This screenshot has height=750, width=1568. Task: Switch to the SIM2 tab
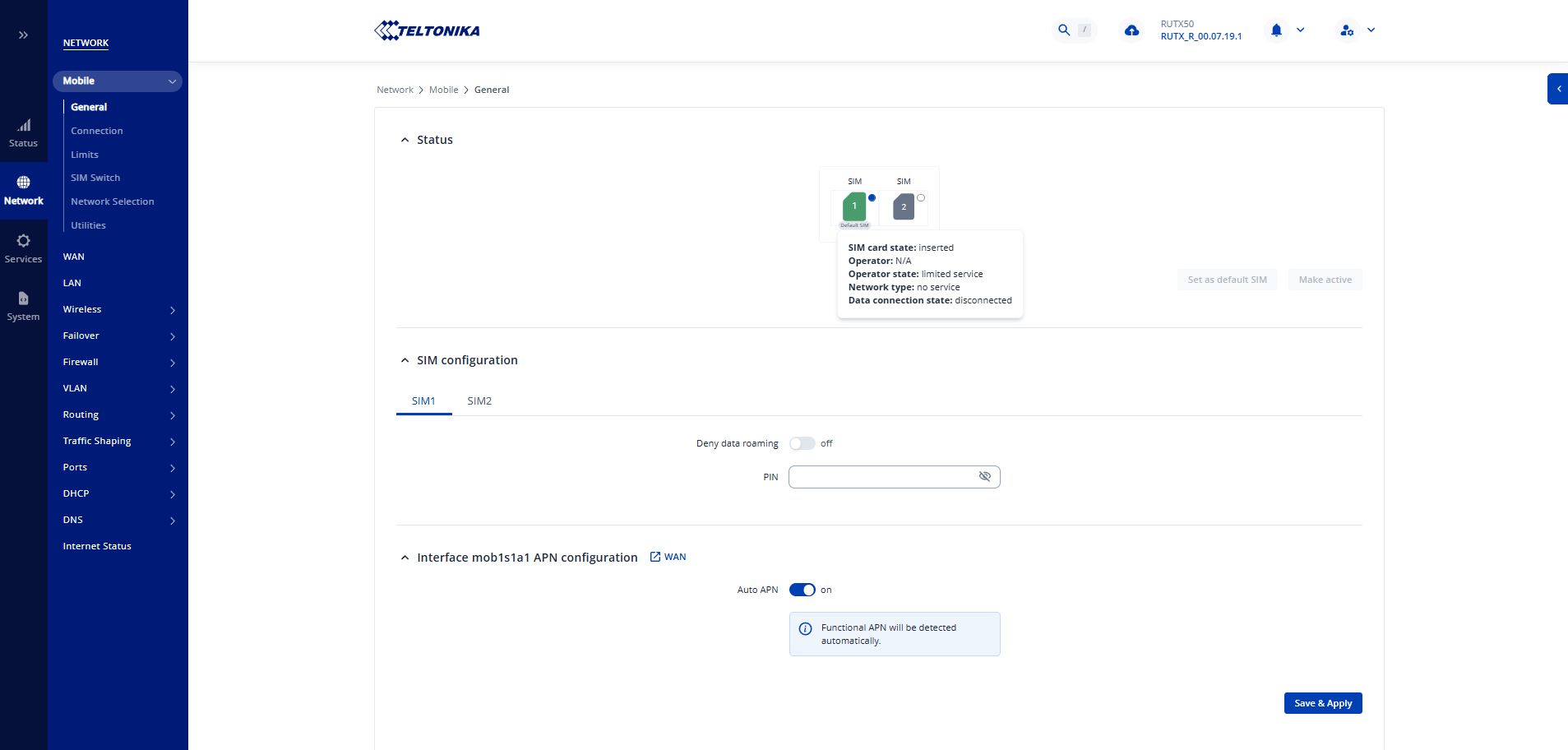coord(479,401)
